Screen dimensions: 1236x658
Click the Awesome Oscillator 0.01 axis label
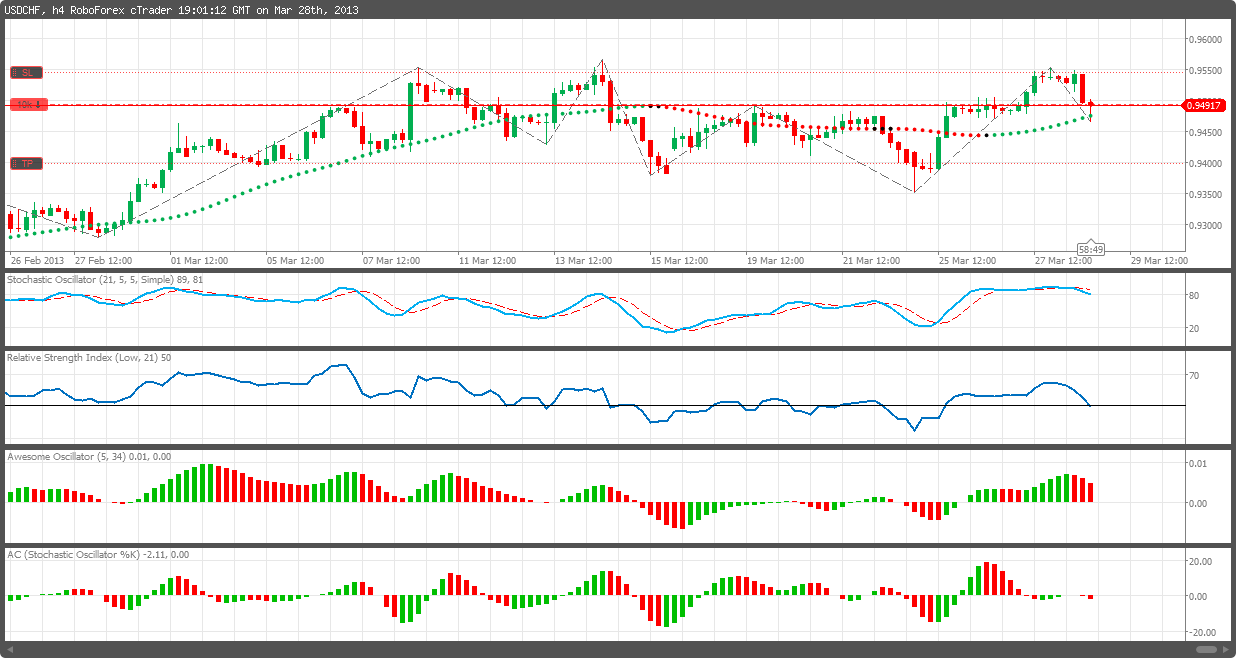[1198, 463]
